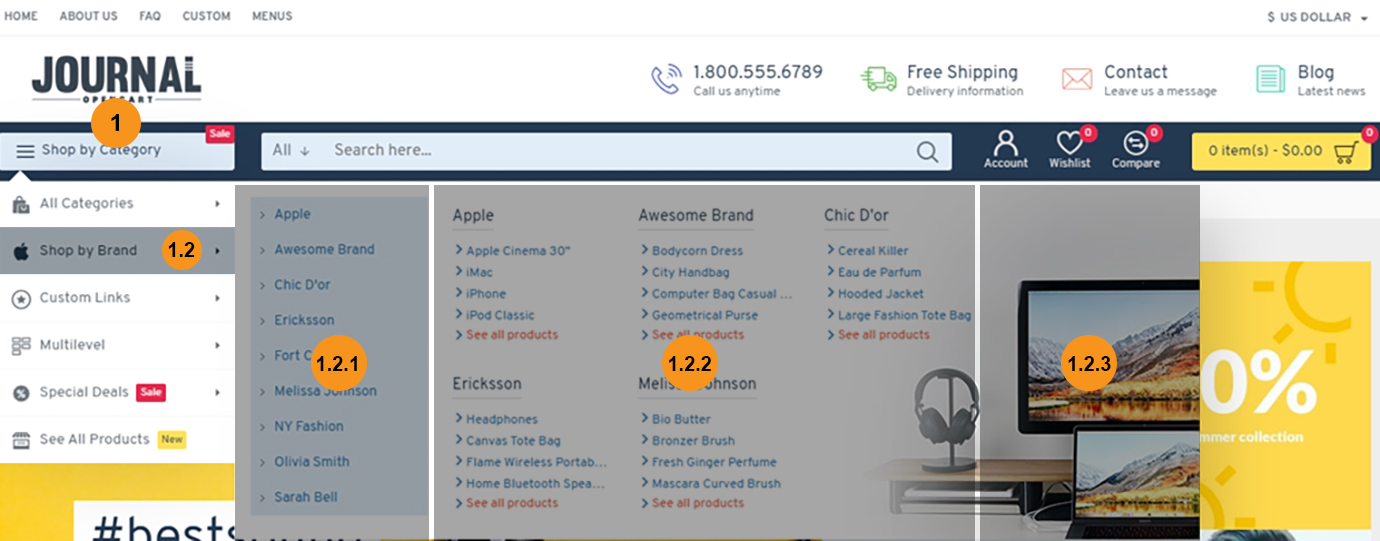Click the Free Shipping truck icon
This screenshot has width=1380, height=541.
coord(879,79)
